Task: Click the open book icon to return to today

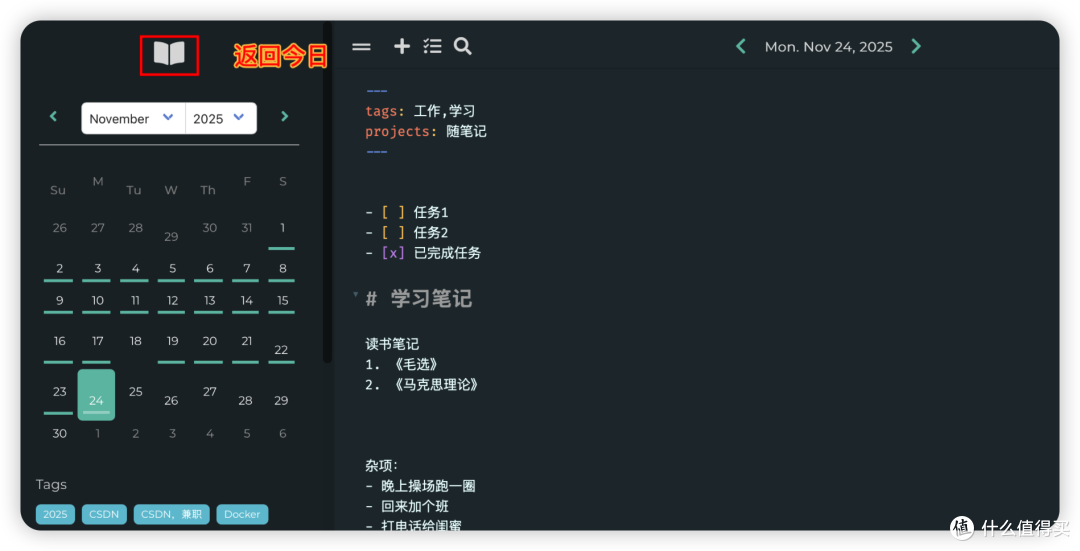Action: click(169, 54)
